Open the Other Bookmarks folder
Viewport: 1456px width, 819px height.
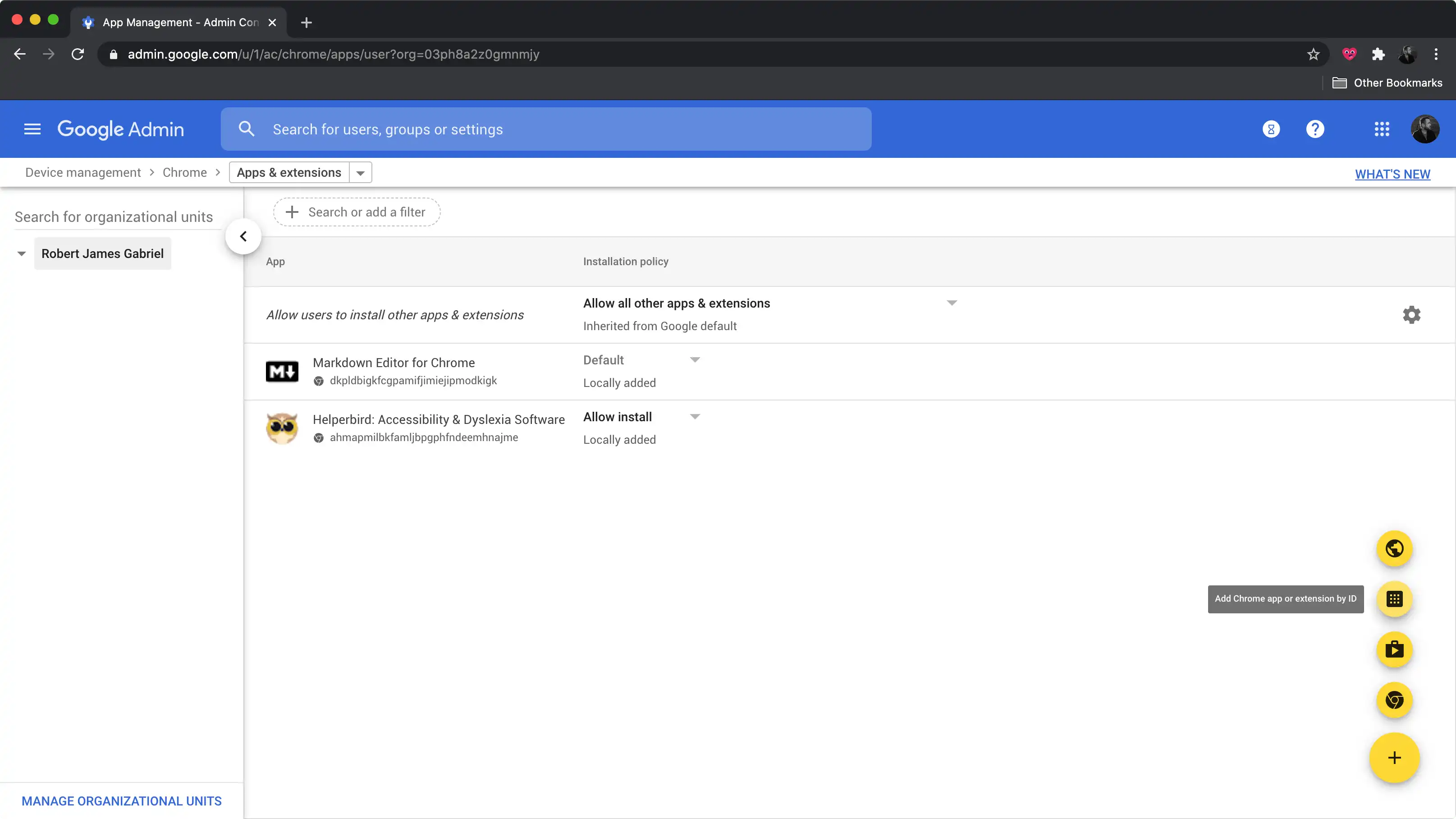1387,83
